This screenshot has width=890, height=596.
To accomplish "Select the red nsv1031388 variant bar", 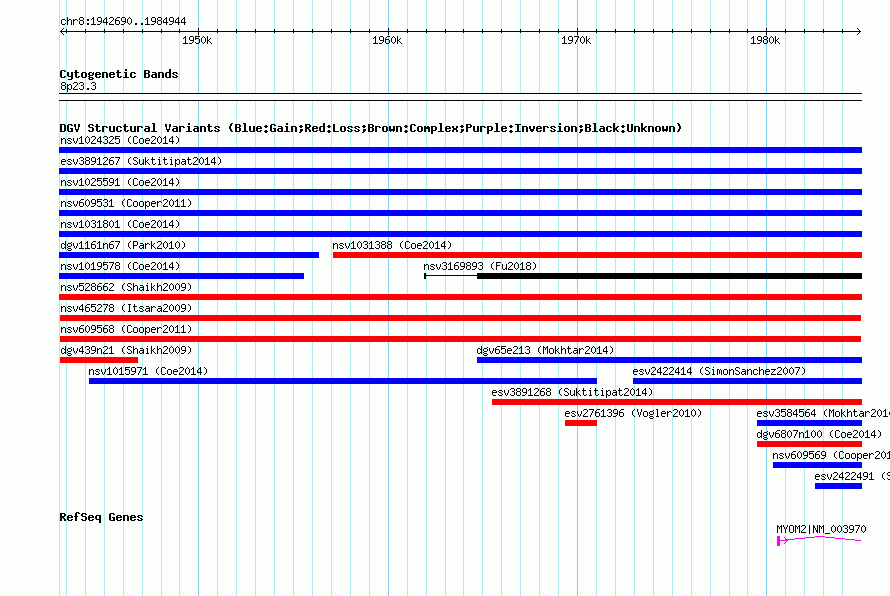I will point(597,255).
